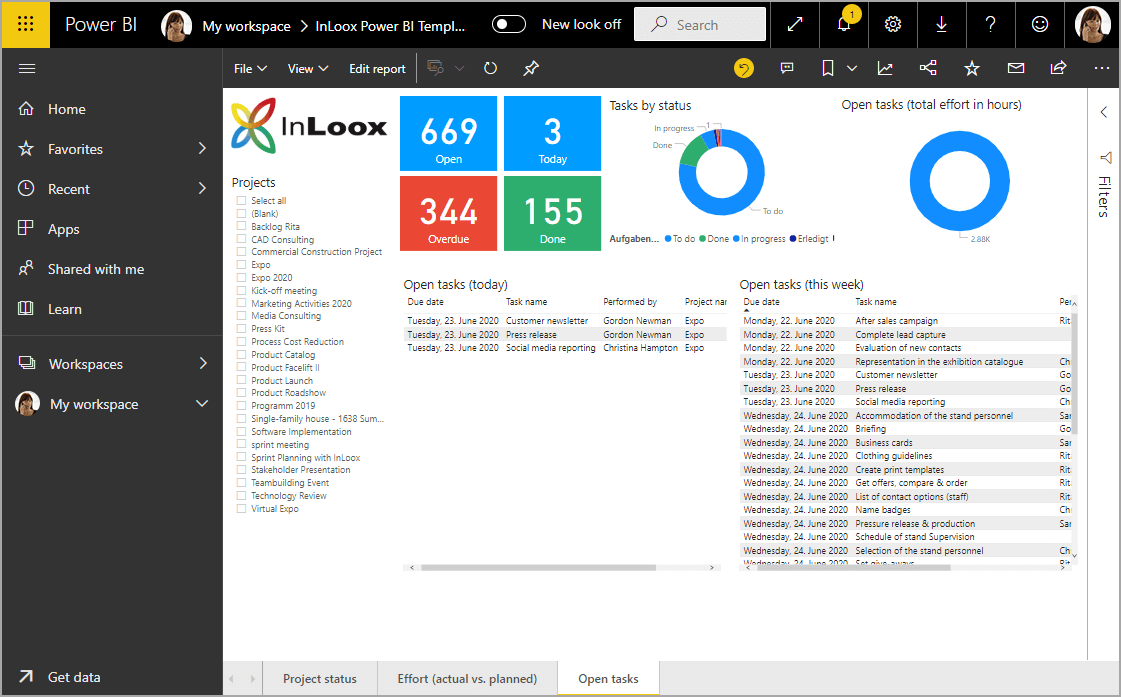Open the File dropdown menu
1121x697 pixels.
(250, 69)
